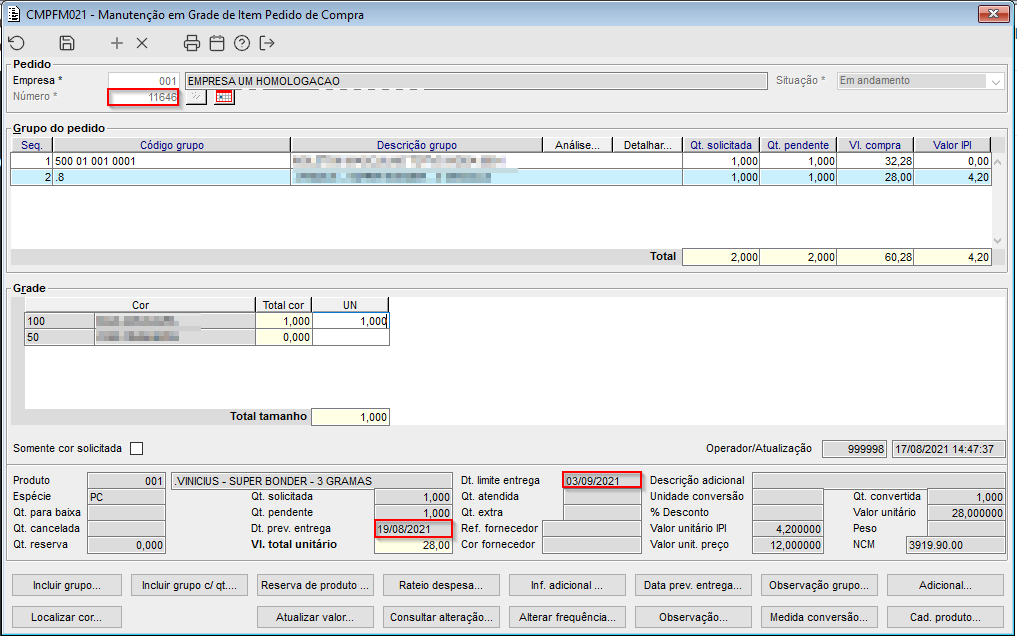Click the Cor fornecedor field
The height and width of the screenshot is (636, 1017).
592,545
